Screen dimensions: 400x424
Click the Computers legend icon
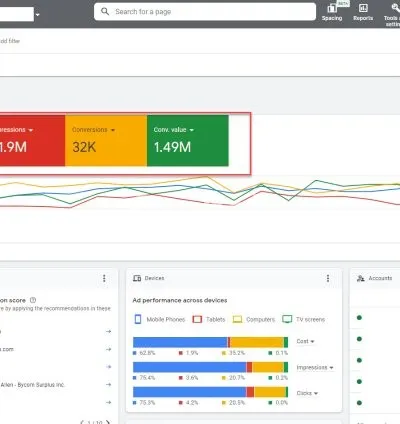(237, 319)
